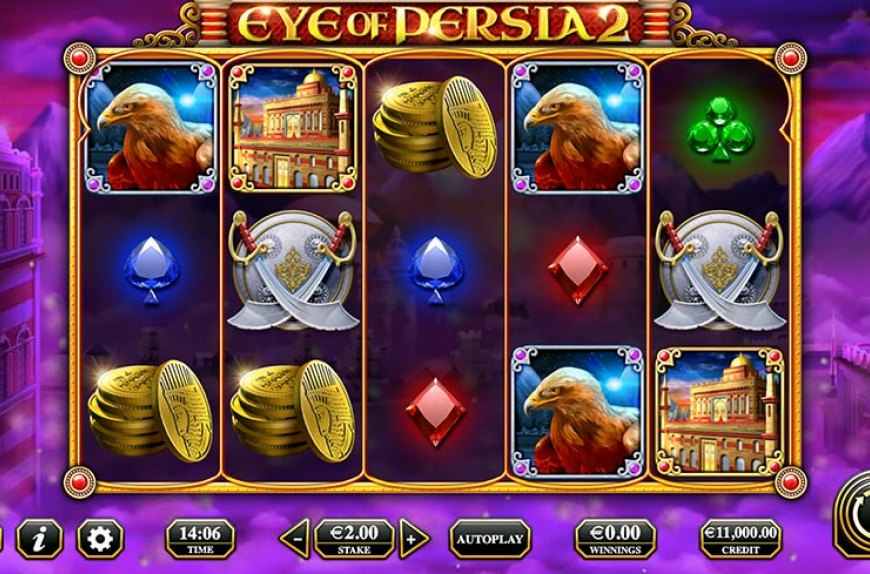Screen dimensions: 870x574
Task: Click the €0.00 winnings display
Action: [x=615, y=539]
